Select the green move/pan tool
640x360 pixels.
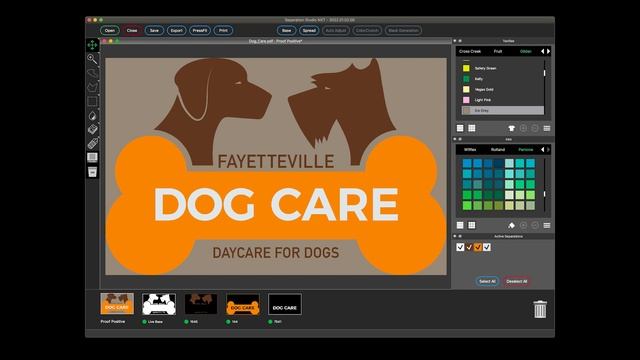coord(92,44)
